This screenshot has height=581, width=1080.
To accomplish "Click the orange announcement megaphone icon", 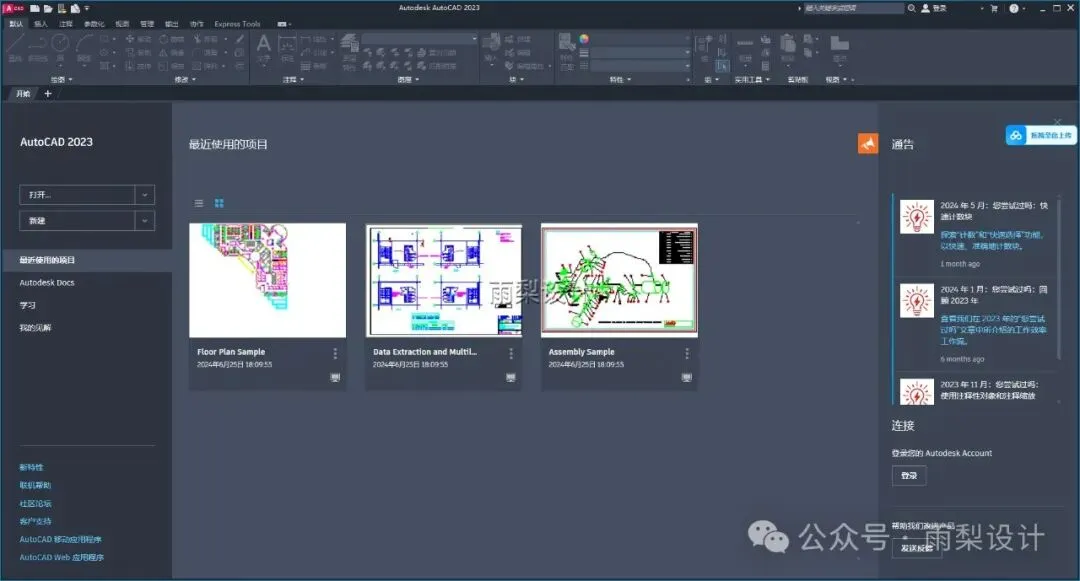I will (868, 143).
